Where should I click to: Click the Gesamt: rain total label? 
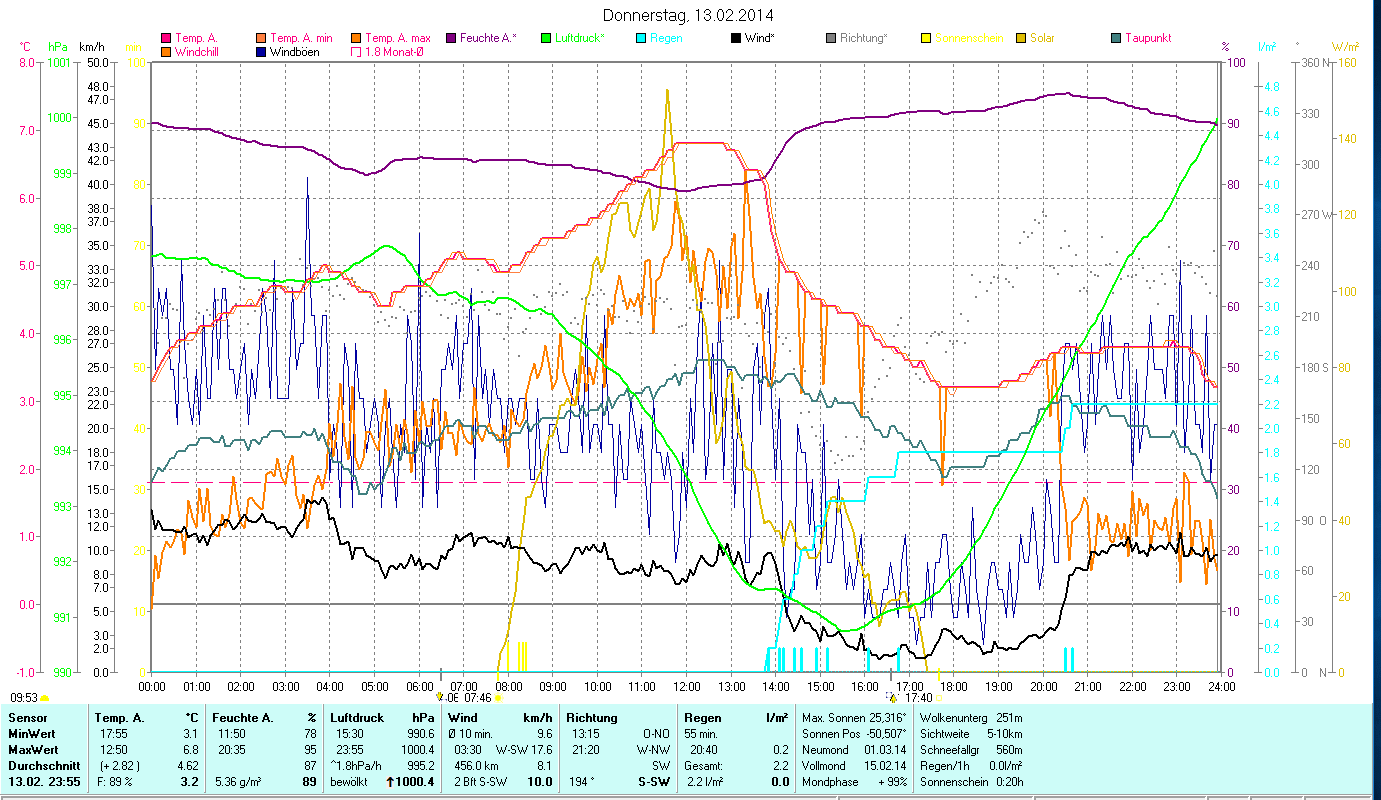tap(703, 765)
